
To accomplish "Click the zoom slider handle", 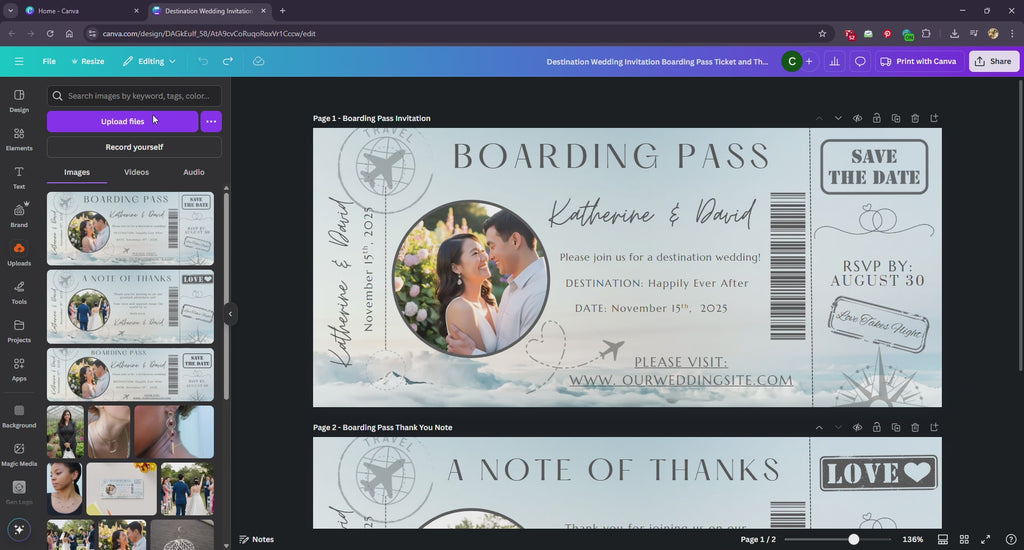I will point(853,539).
